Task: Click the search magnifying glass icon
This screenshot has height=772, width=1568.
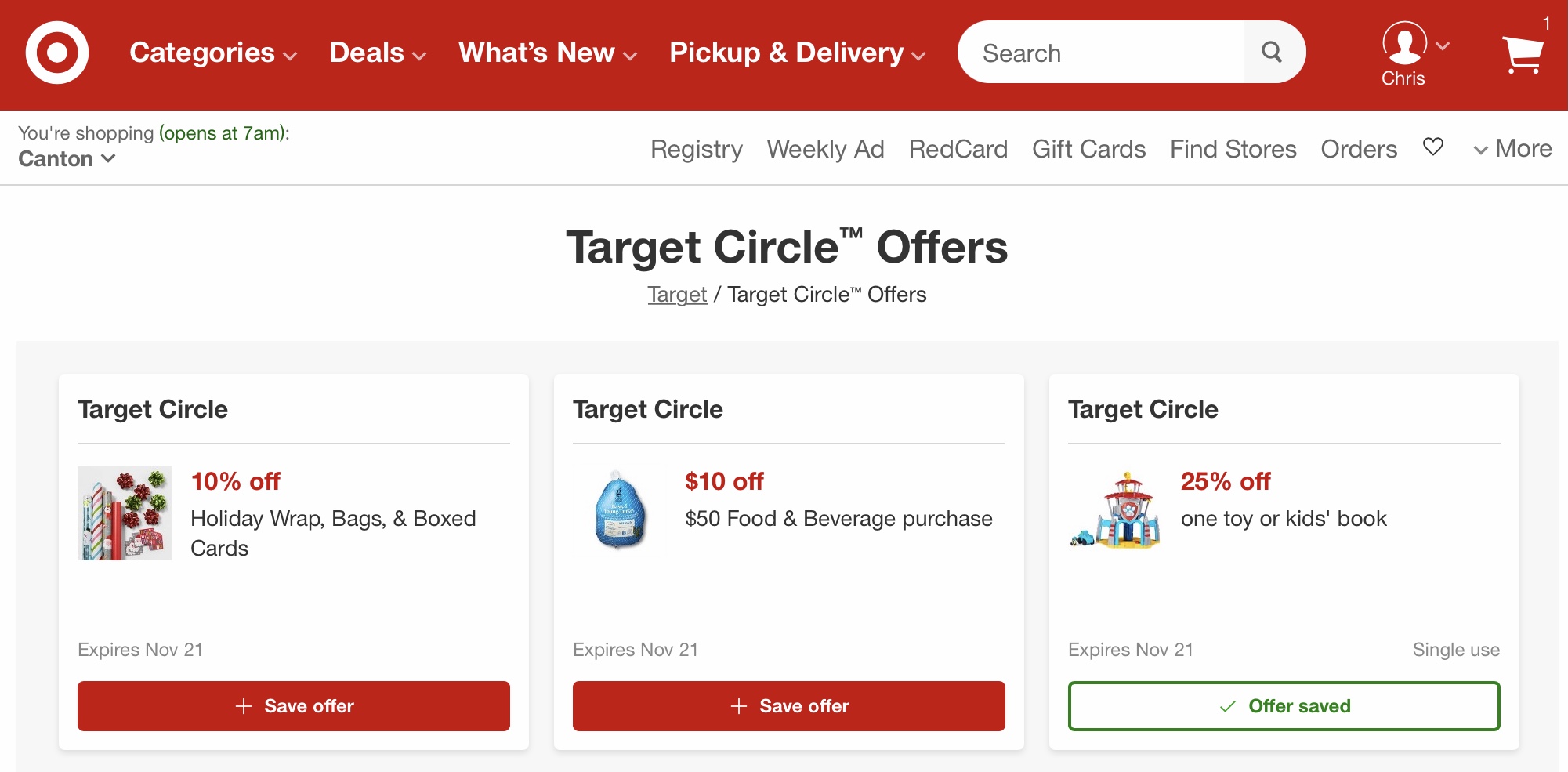Action: pyautogui.click(x=1272, y=53)
